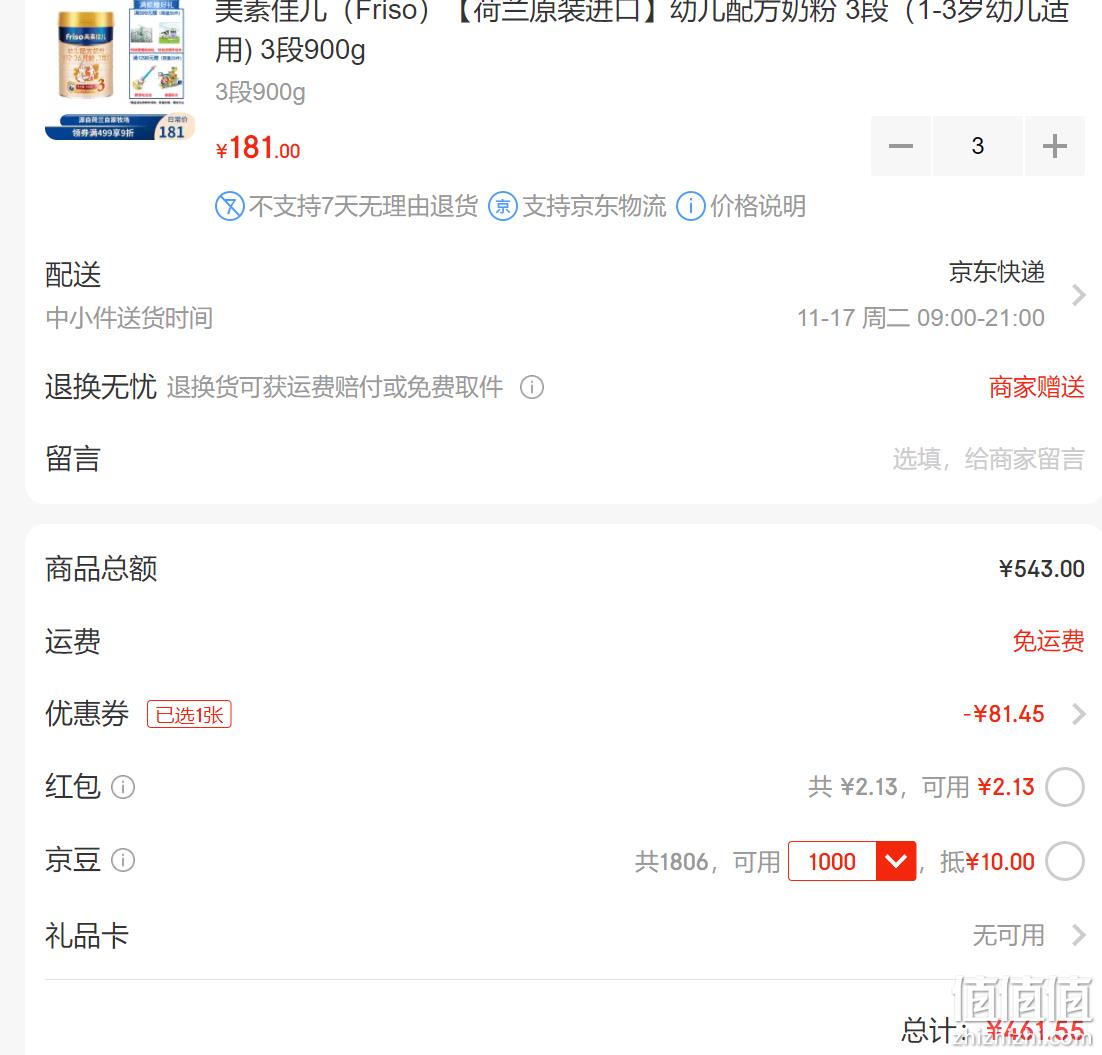Open the price explanation info icon
This screenshot has height=1055, width=1102.
[691, 207]
